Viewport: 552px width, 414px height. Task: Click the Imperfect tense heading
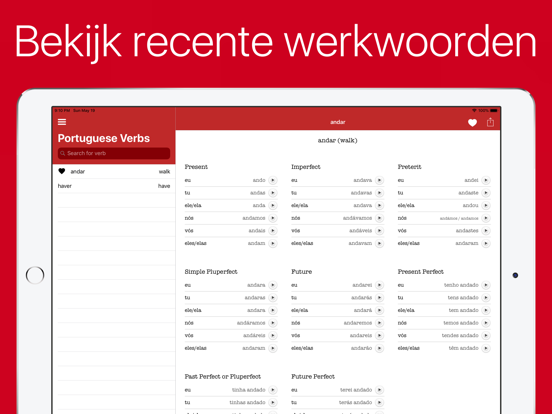point(306,167)
